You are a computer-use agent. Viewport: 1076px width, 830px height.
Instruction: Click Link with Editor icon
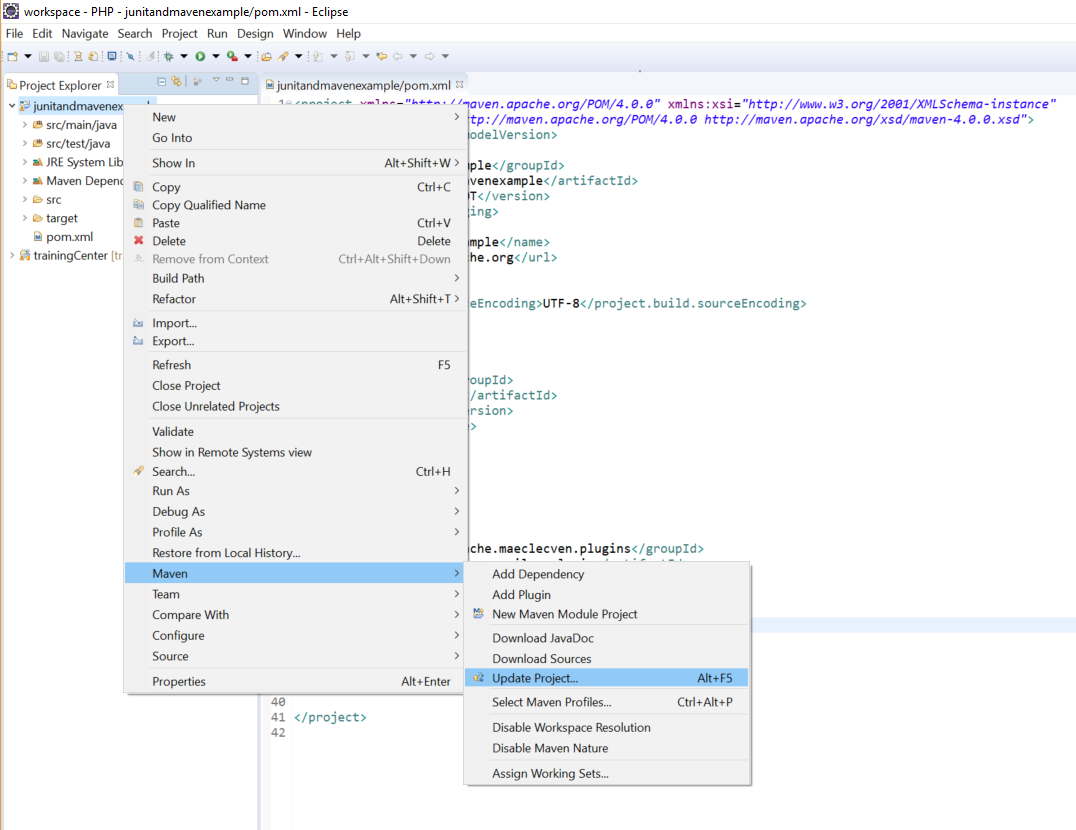click(176, 81)
